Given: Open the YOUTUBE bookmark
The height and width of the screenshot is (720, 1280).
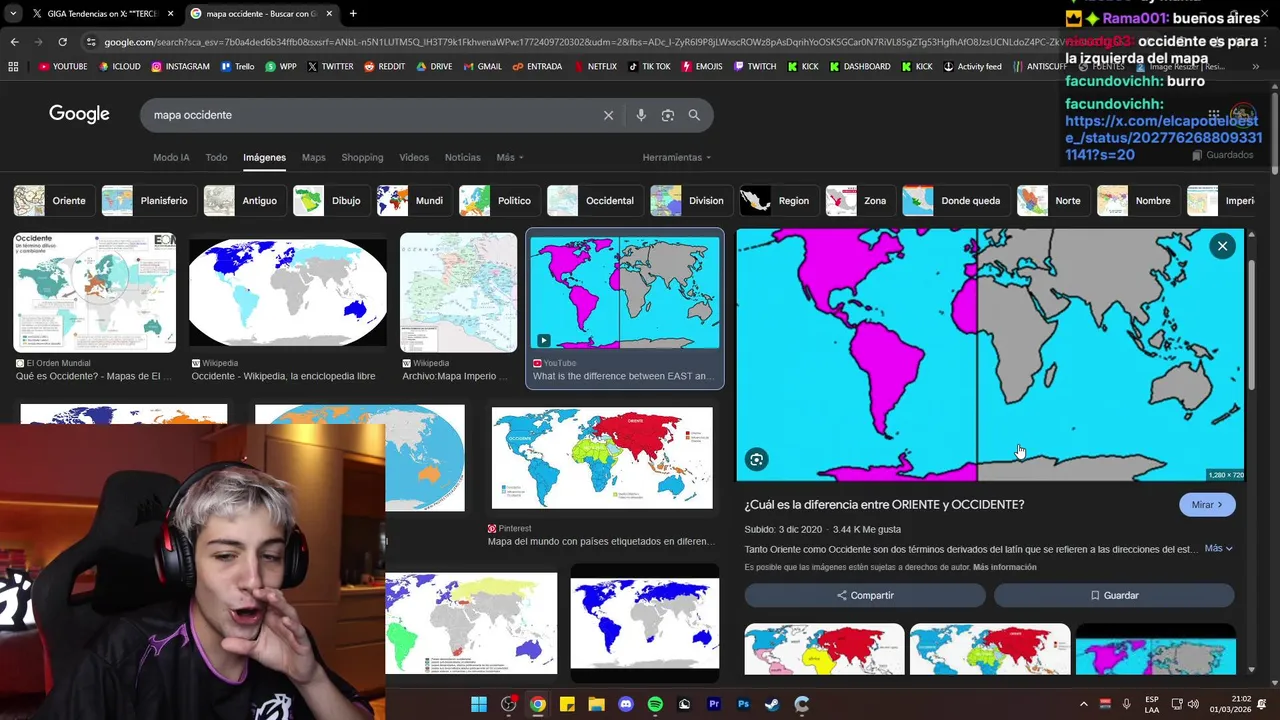Looking at the screenshot, I should pos(63,67).
